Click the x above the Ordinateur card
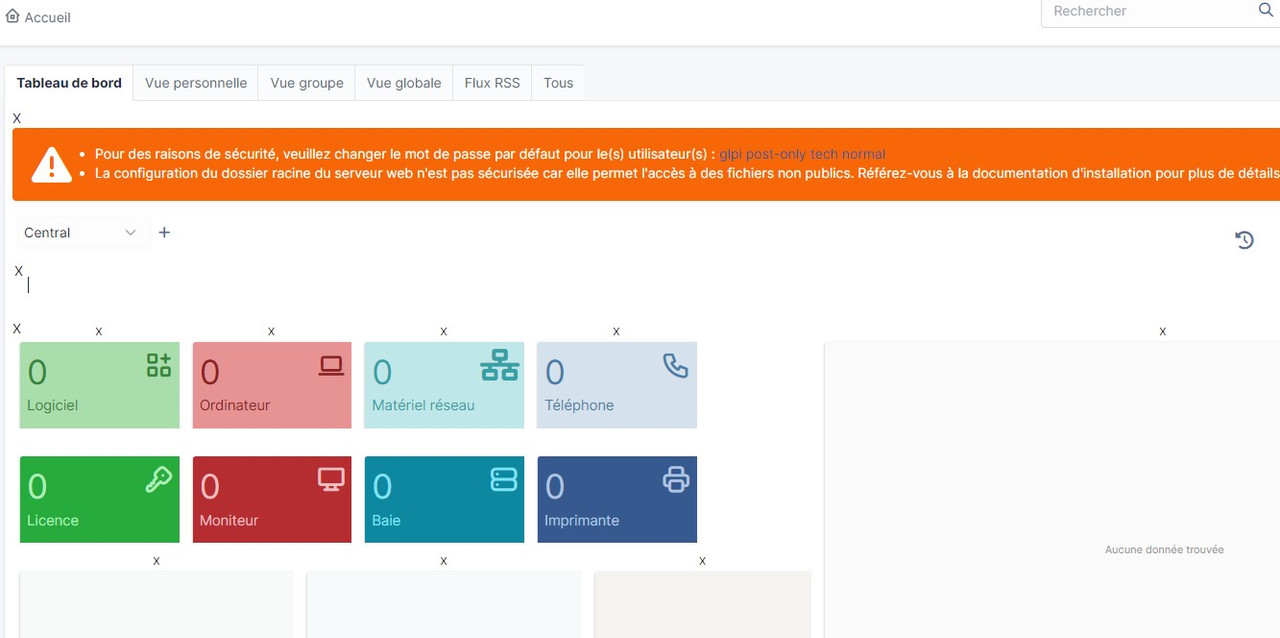The height and width of the screenshot is (638, 1280). point(271,331)
